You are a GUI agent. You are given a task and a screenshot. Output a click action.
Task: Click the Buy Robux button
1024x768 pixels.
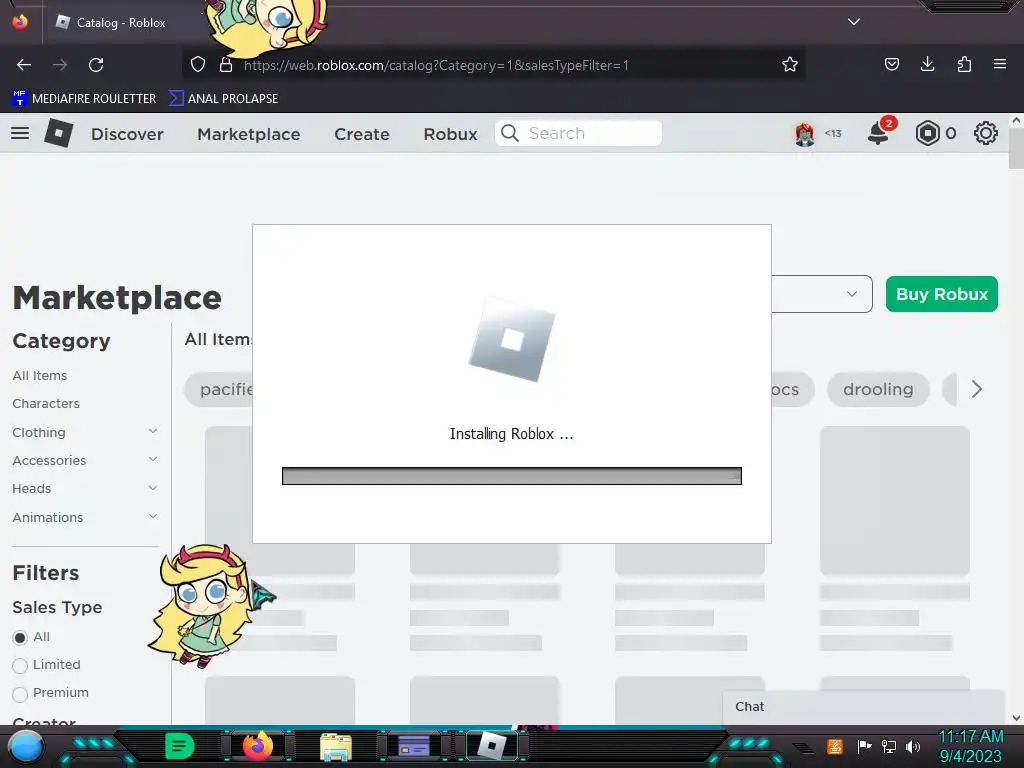[x=942, y=294]
